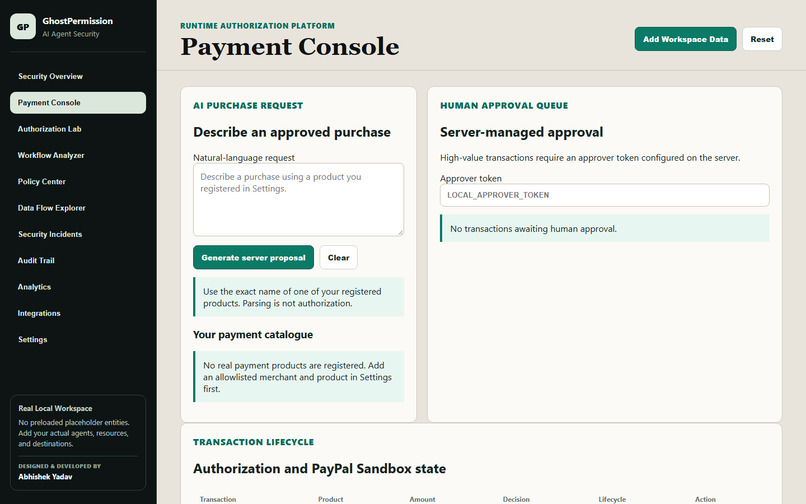Click Add Workspace Data button
Screen dimensions: 806x504
coord(685,39)
